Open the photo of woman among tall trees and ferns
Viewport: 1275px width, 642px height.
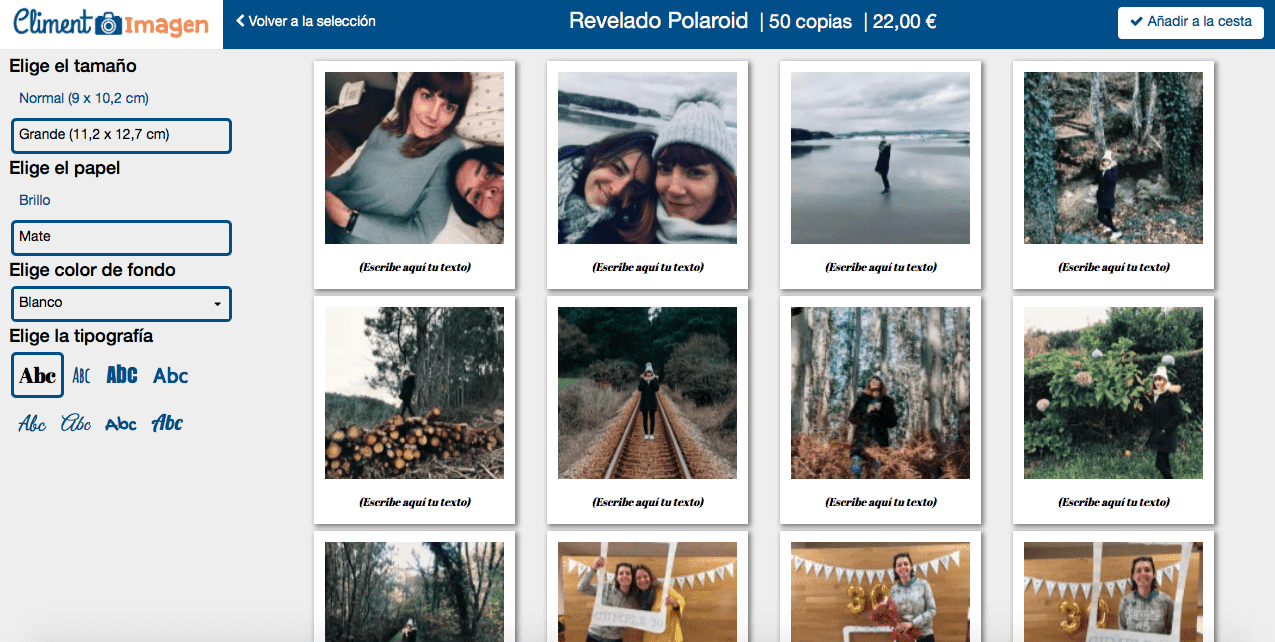(880, 393)
